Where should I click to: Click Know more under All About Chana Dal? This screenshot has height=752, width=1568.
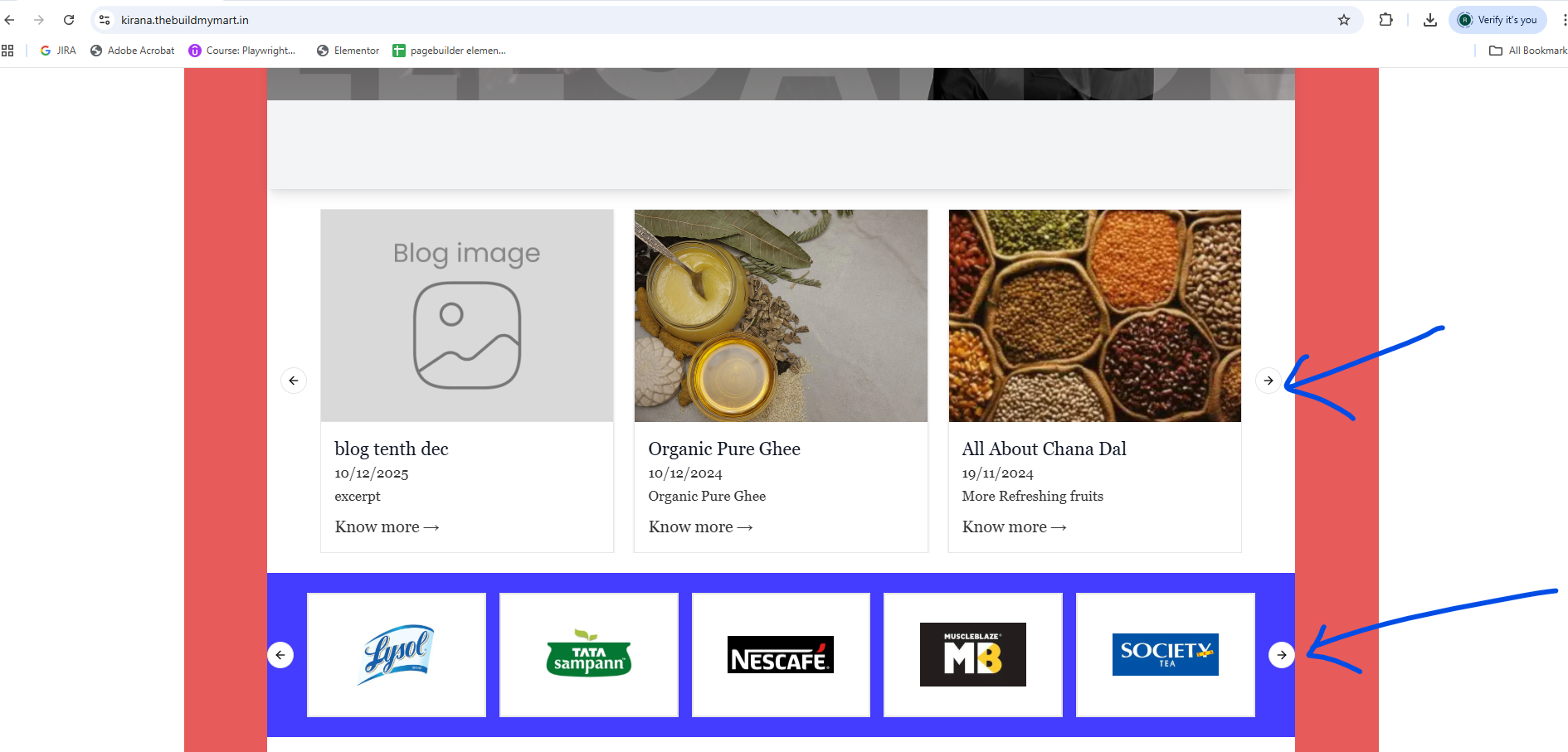[x=1014, y=526]
